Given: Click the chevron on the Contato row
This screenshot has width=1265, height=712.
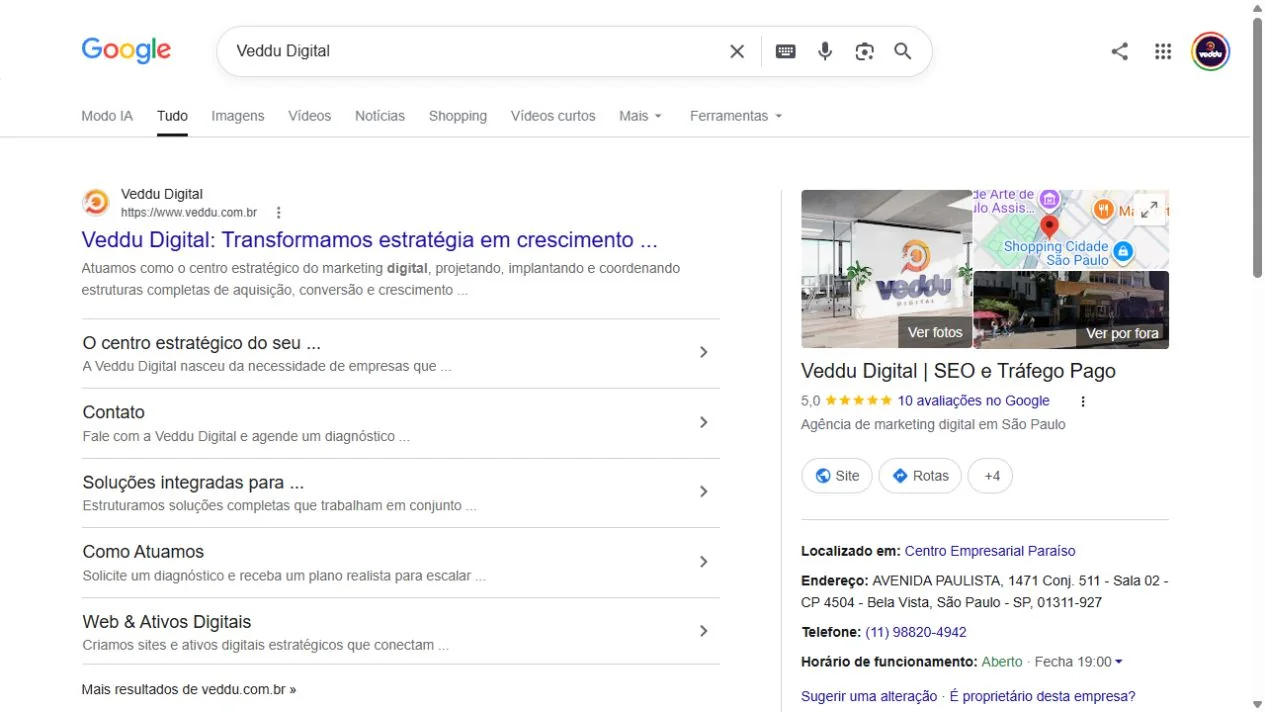Looking at the screenshot, I should 703,422.
